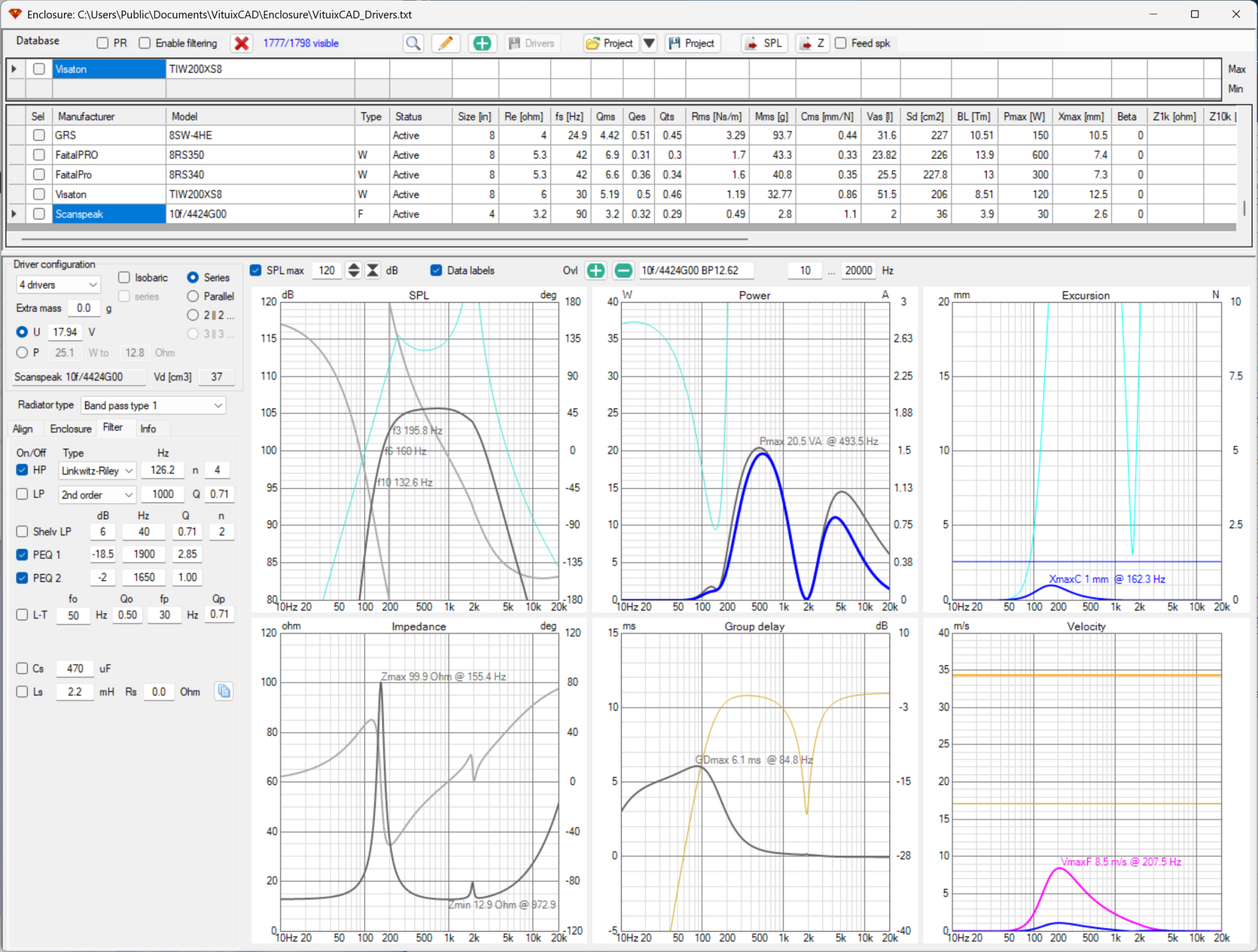Select the GRS 8SW-4HE row checkbox

39,135
